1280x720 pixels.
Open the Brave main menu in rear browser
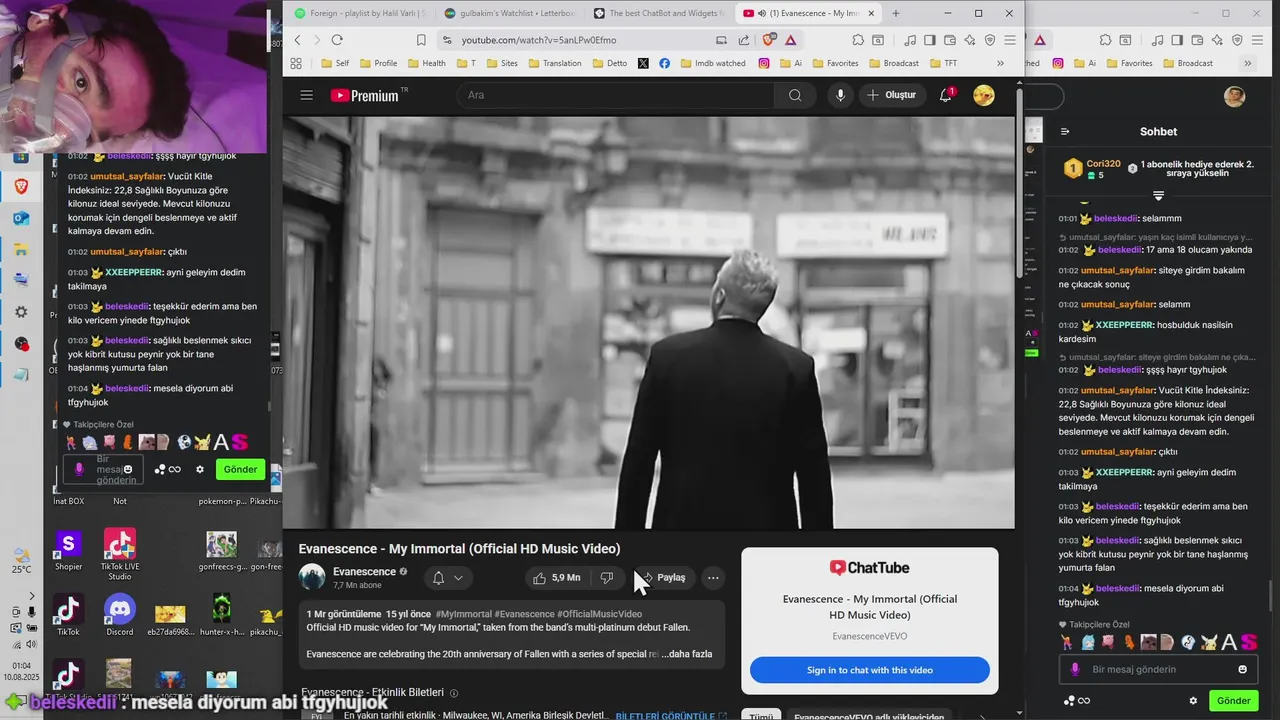point(1257,40)
